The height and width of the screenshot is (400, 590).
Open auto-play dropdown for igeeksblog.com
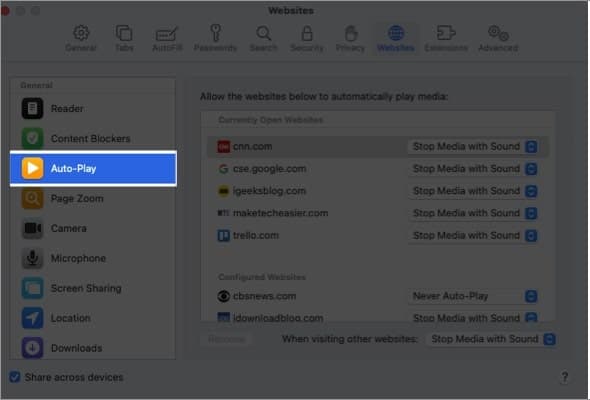tap(473, 191)
